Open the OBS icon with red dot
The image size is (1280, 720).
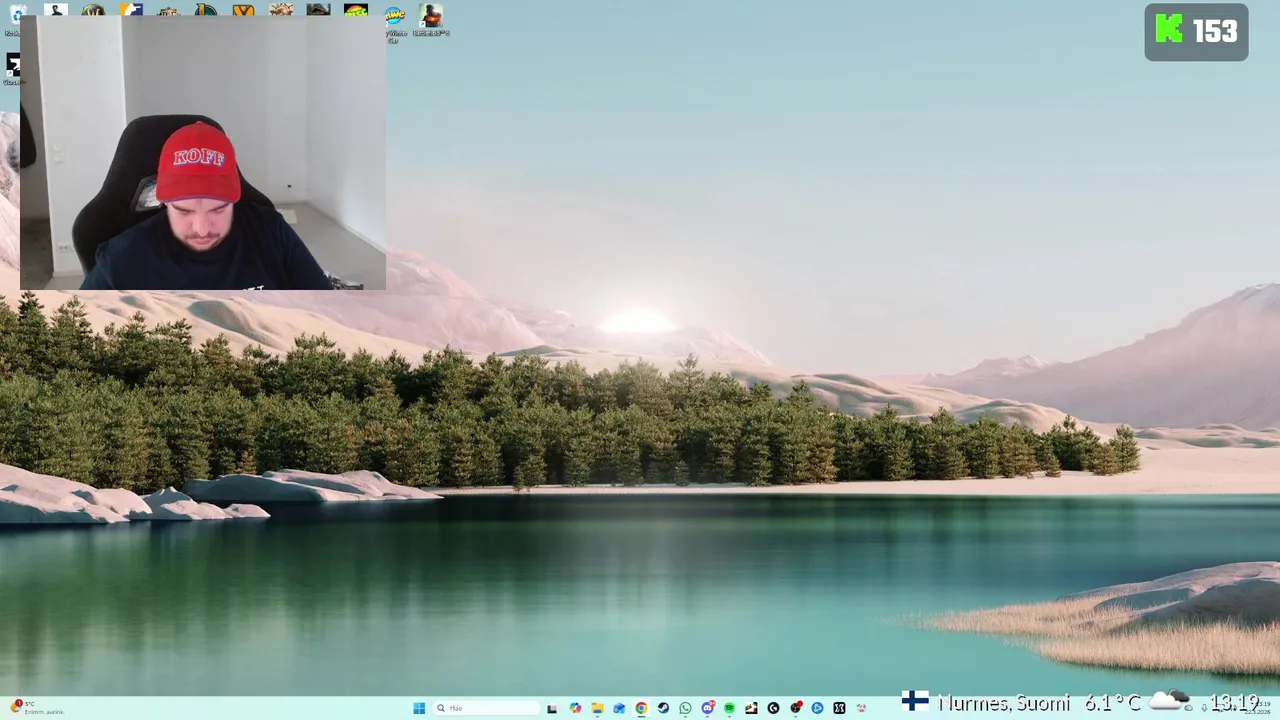click(x=796, y=708)
